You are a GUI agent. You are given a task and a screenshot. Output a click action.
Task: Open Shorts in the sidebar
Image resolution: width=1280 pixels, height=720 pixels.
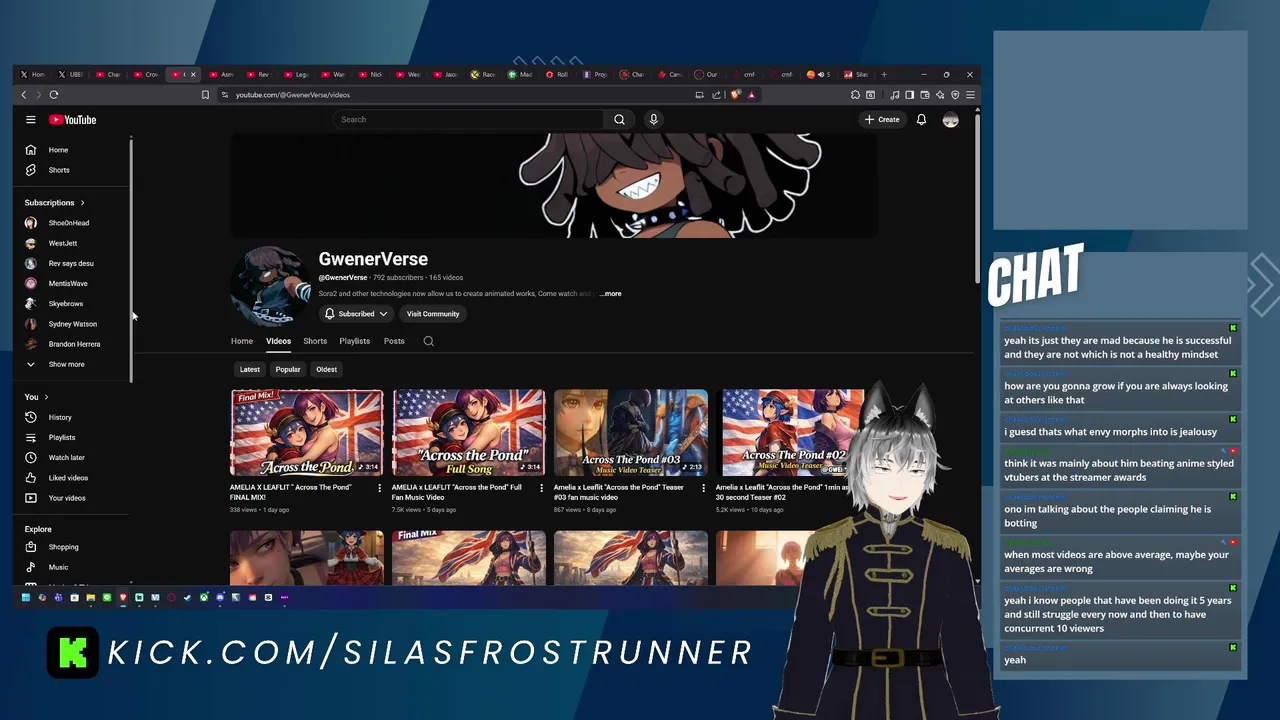[59, 170]
